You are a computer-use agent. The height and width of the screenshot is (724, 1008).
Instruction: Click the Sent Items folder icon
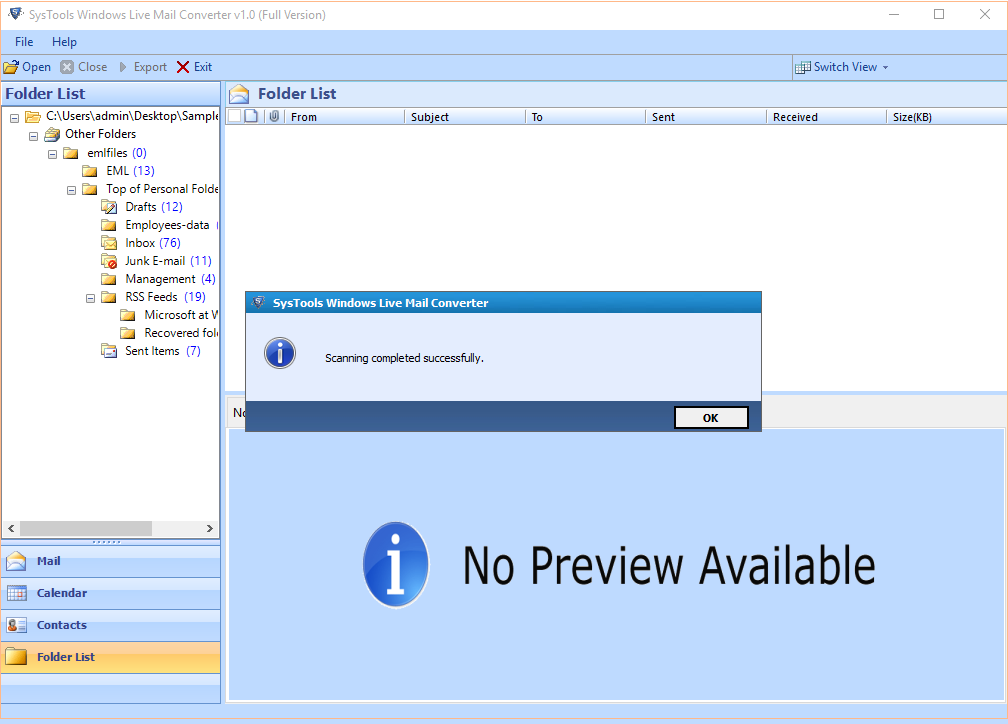click(x=109, y=351)
